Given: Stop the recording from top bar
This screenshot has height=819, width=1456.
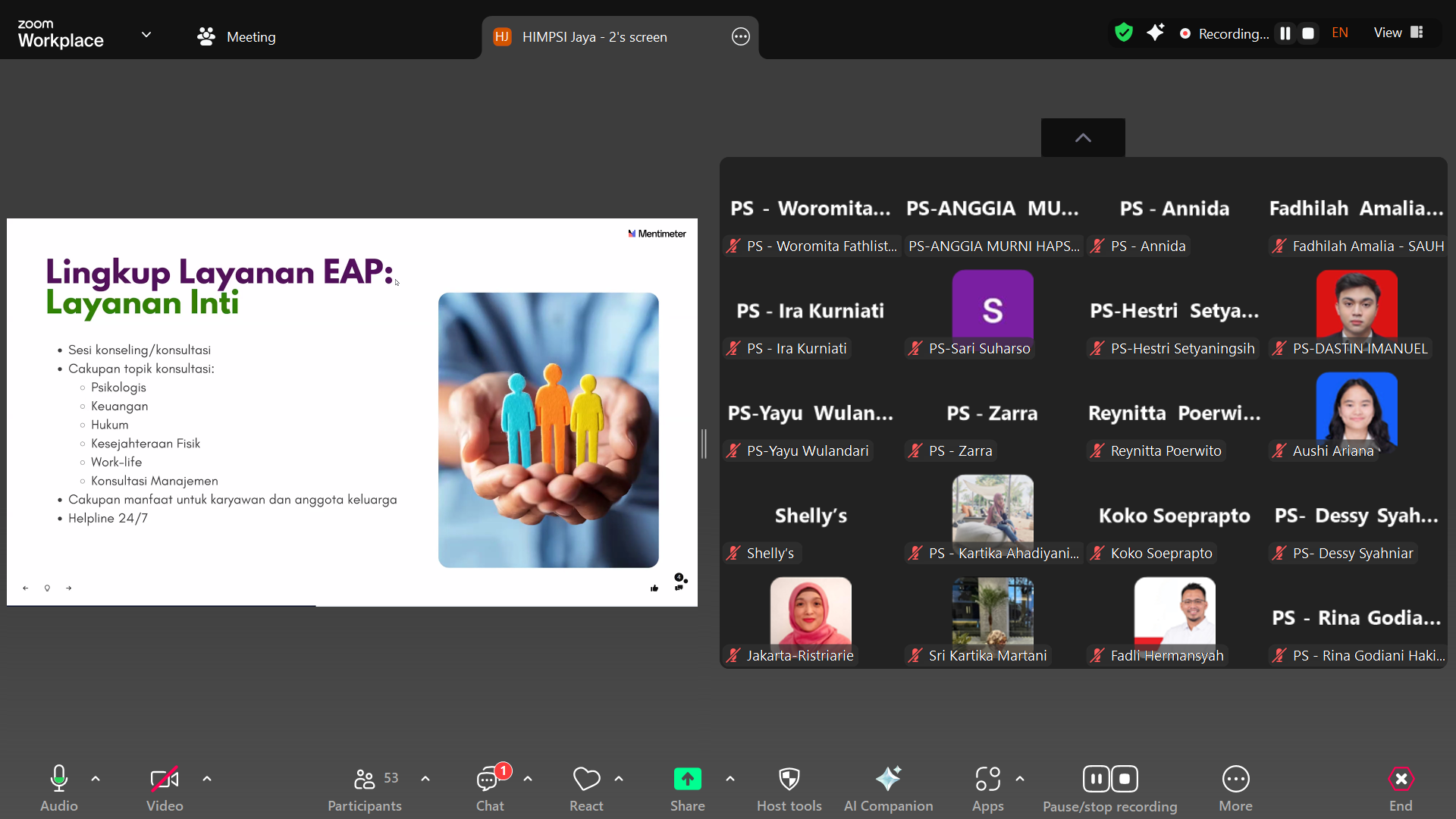Looking at the screenshot, I should coord(1308,33).
